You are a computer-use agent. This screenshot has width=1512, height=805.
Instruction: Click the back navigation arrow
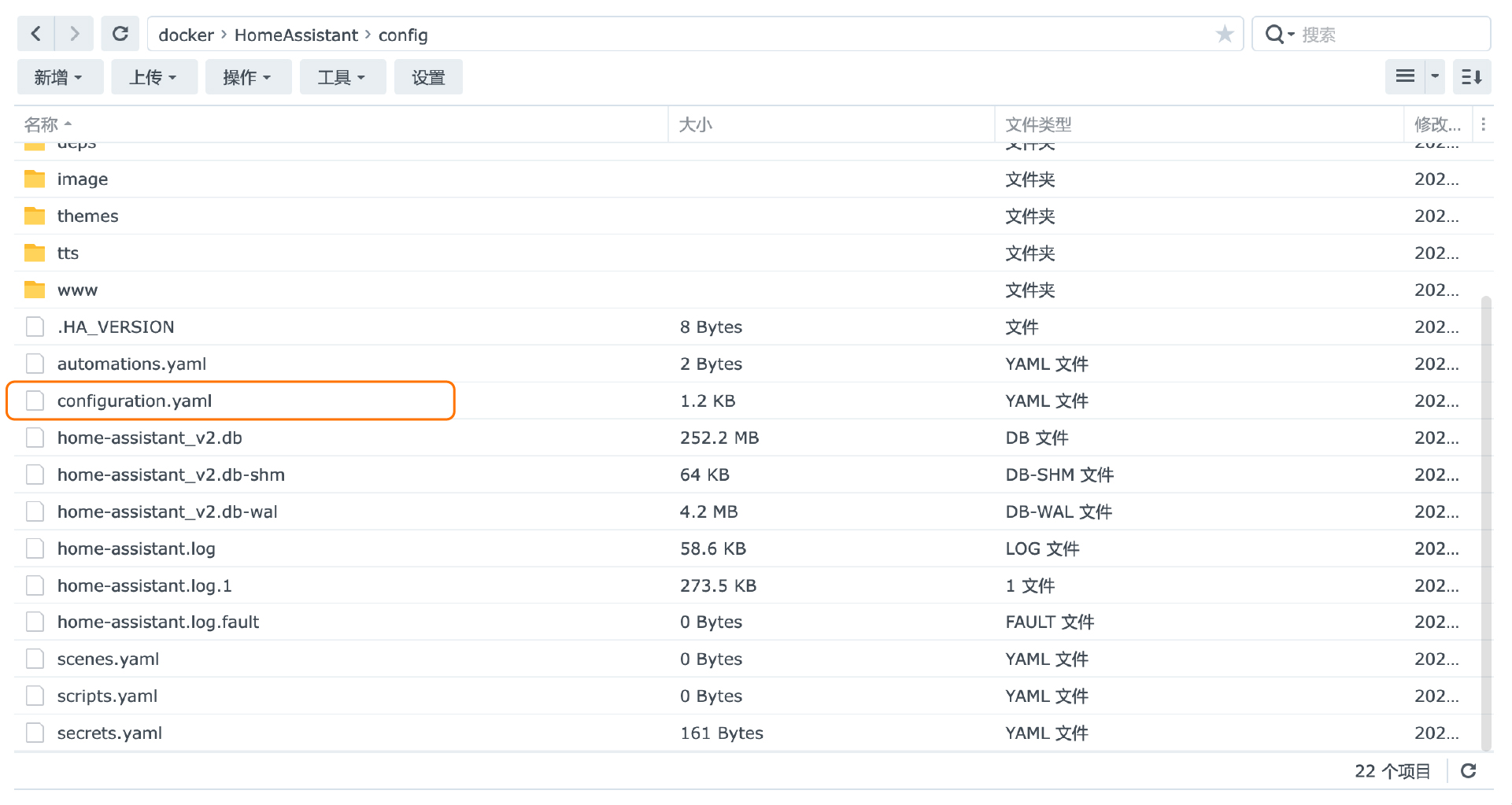click(x=35, y=34)
